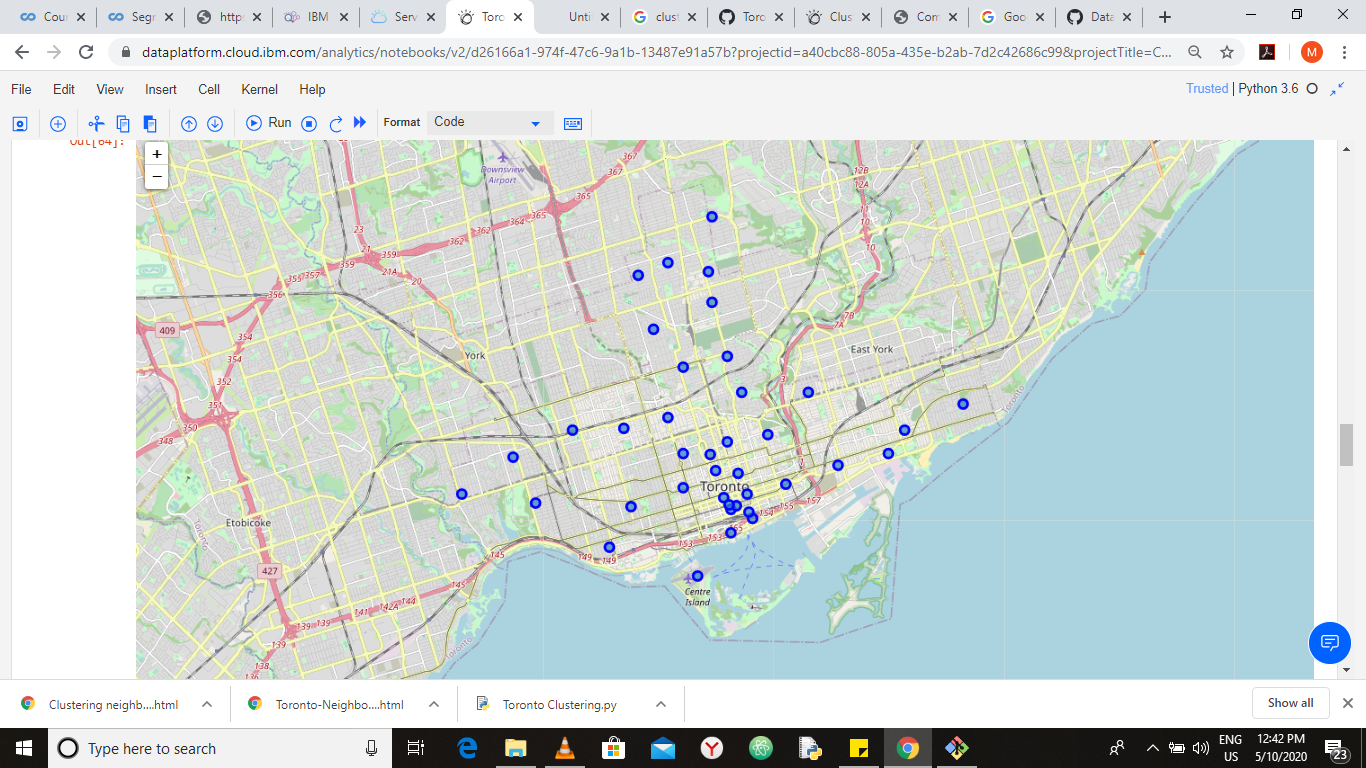Open the Kernel menu
1366x768 pixels.
[258, 89]
